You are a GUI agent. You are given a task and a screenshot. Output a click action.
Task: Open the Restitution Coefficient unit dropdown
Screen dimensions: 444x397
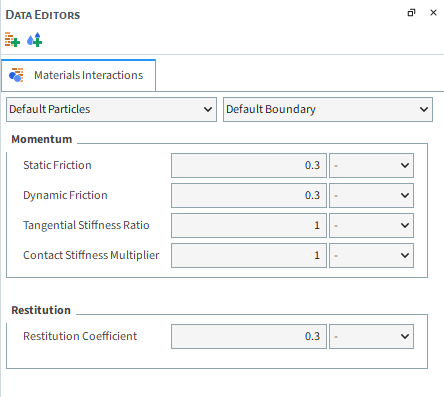[x=371, y=336]
